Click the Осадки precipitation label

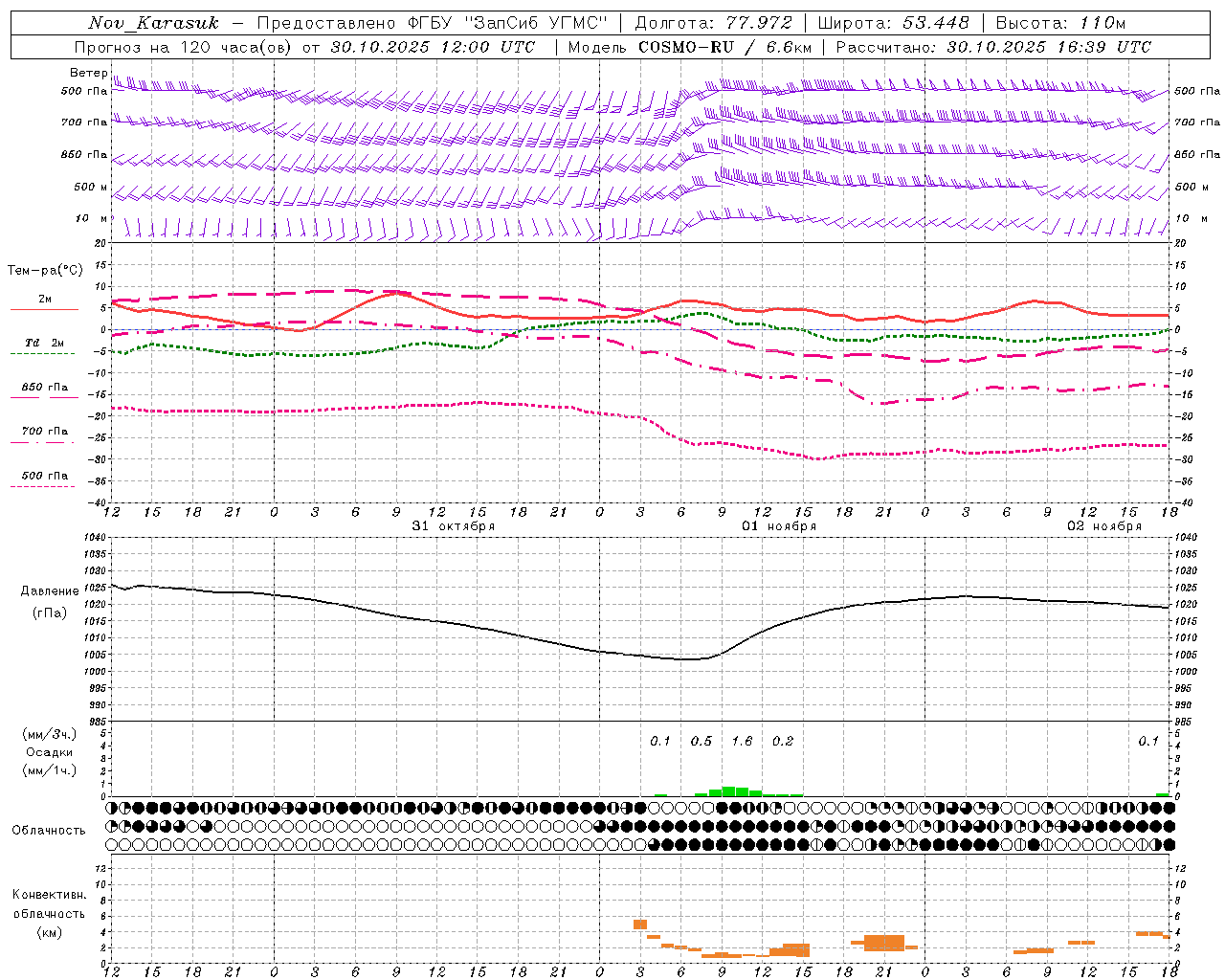49,752
